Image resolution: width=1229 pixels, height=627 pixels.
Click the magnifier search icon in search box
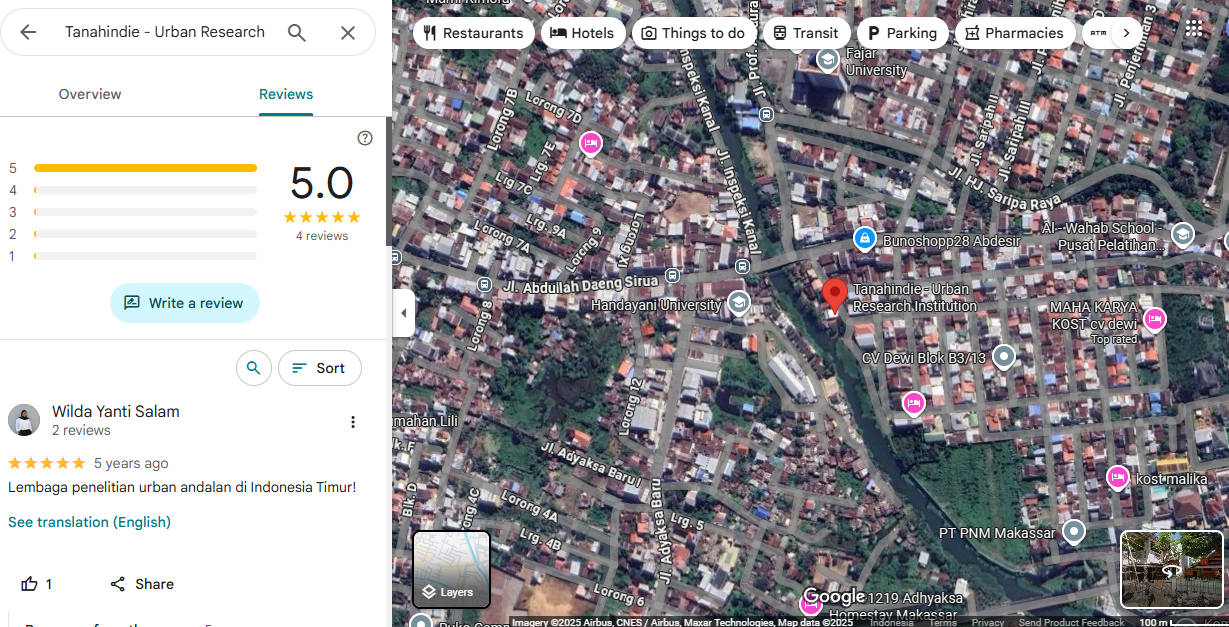coord(297,32)
